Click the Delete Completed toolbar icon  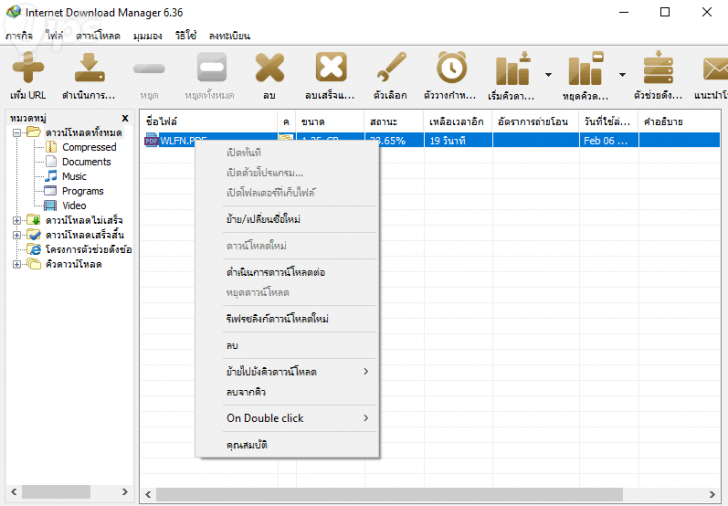click(331, 68)
